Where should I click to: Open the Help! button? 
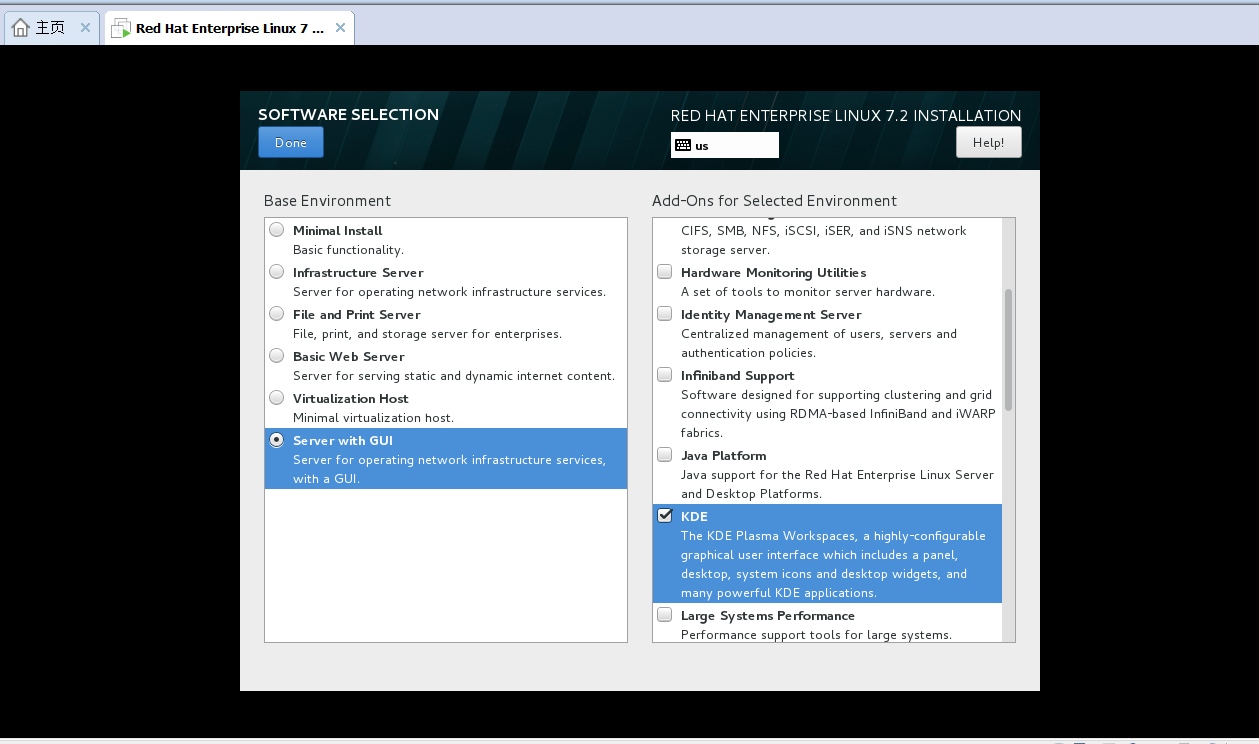[x=988, y=142]
